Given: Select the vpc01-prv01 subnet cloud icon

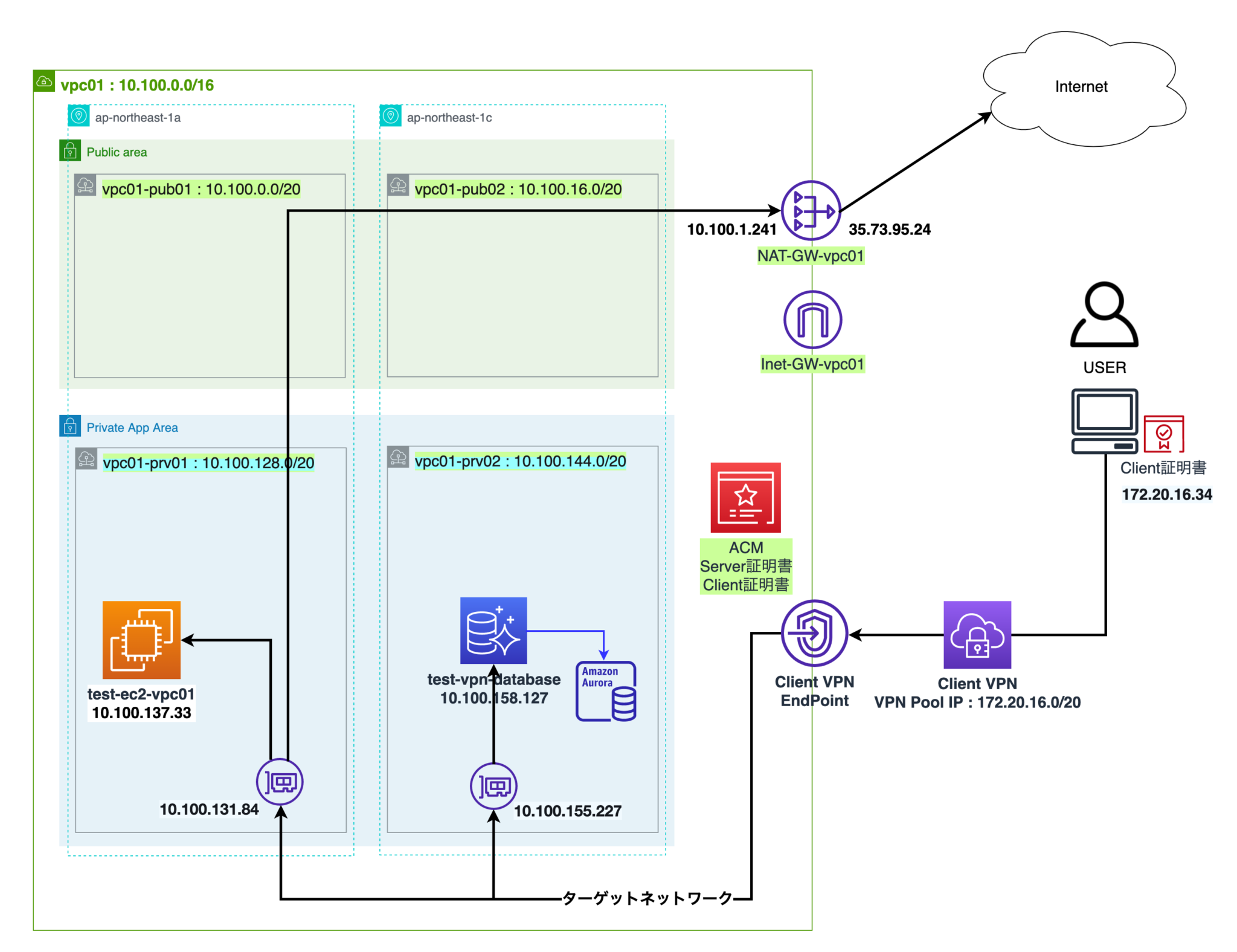Looking at the screenshot, I should [86, 458].
